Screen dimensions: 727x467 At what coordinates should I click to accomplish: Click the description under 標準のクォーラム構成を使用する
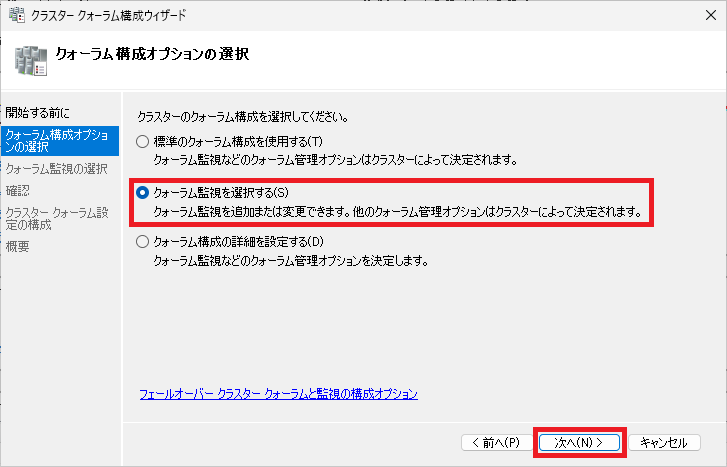coord(336,160)
